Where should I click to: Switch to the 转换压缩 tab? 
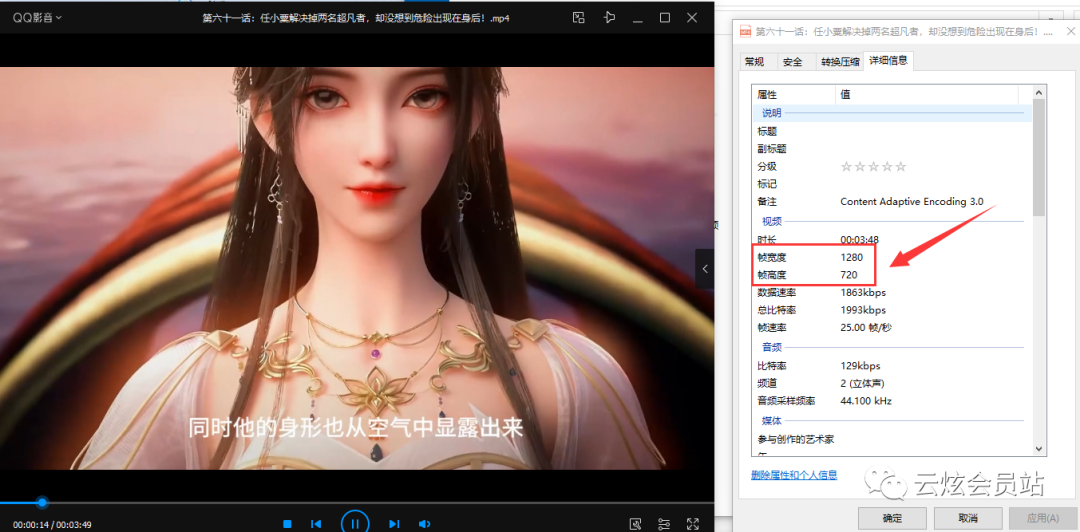coord(840,62)
